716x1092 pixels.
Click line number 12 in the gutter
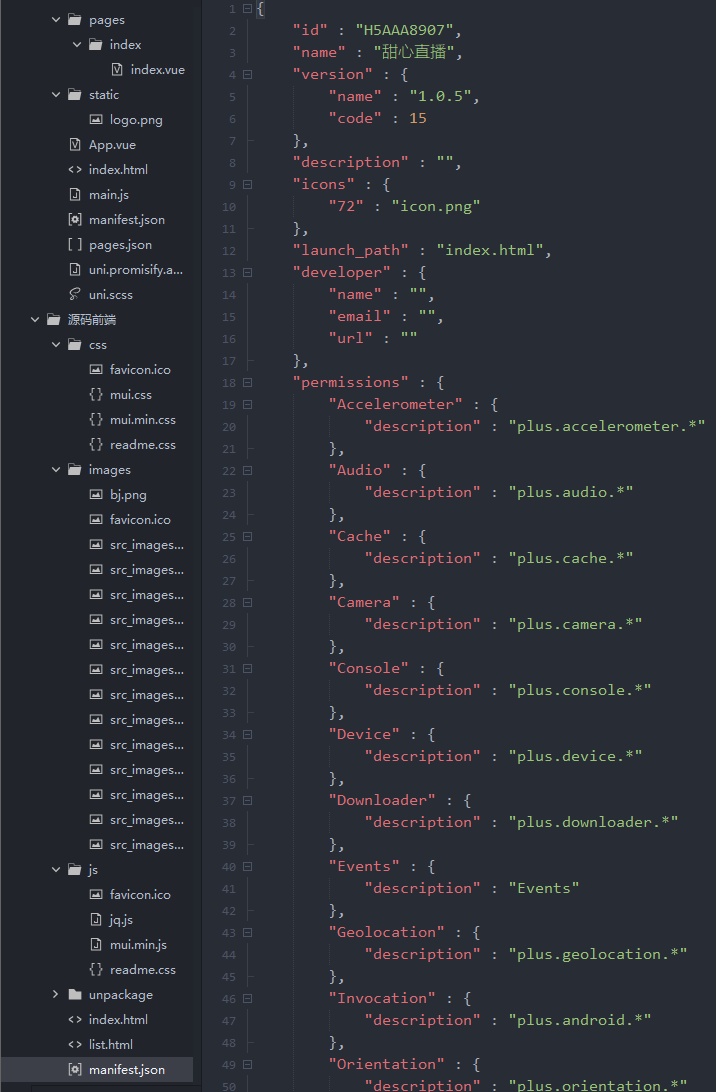(230, 250)
